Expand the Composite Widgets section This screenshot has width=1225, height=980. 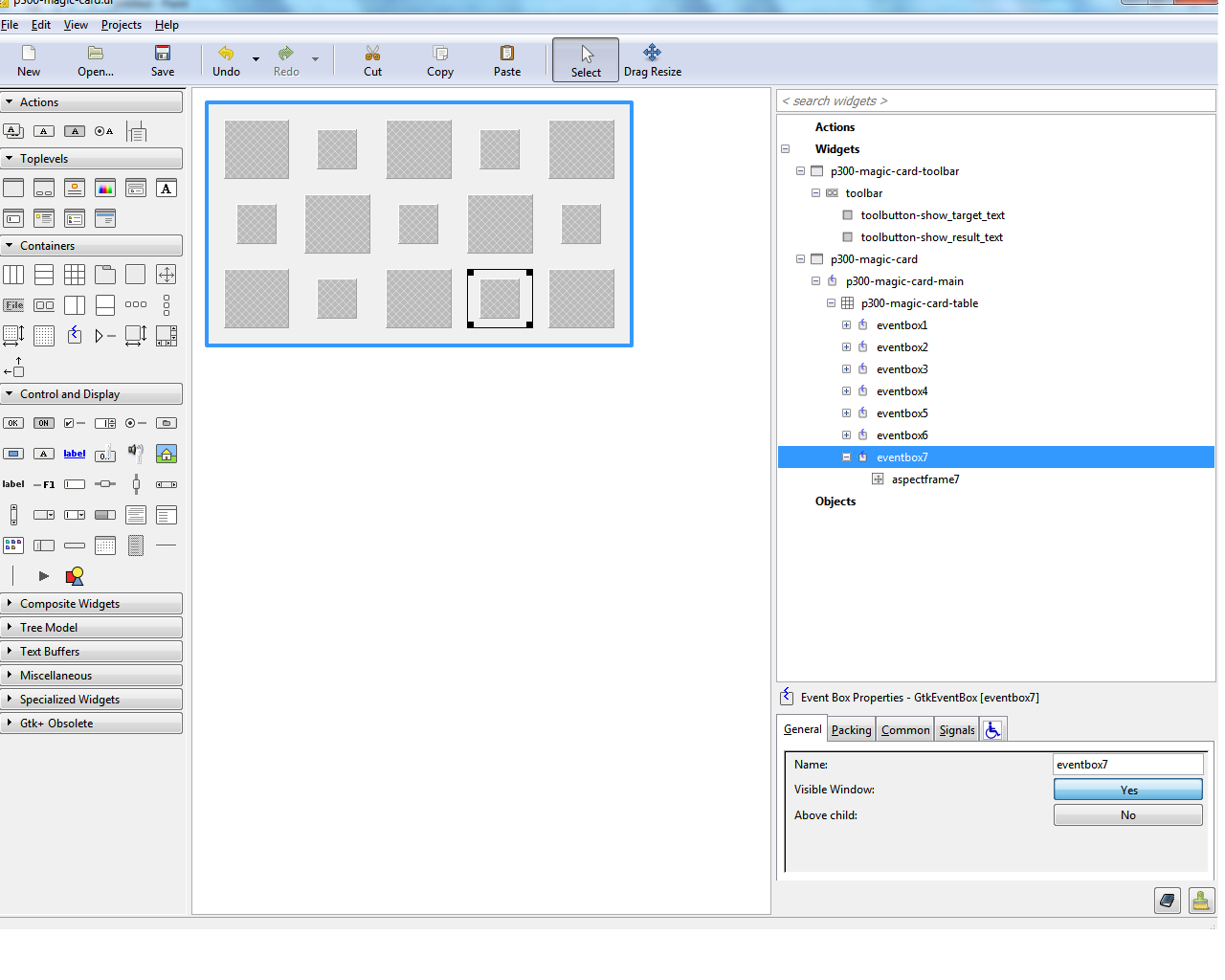92,604
